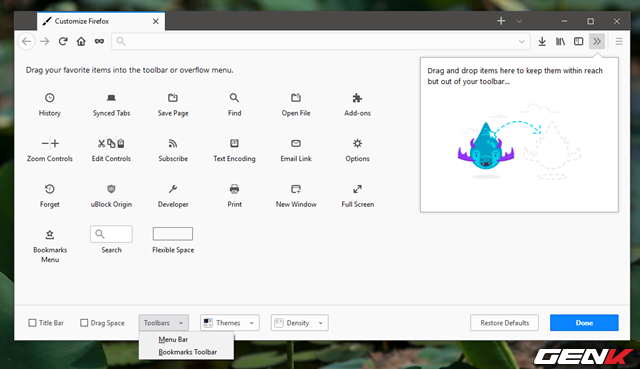Screen dimensions: 640x369
Task: Open the Themes dropdown
Action: point(230,323)
